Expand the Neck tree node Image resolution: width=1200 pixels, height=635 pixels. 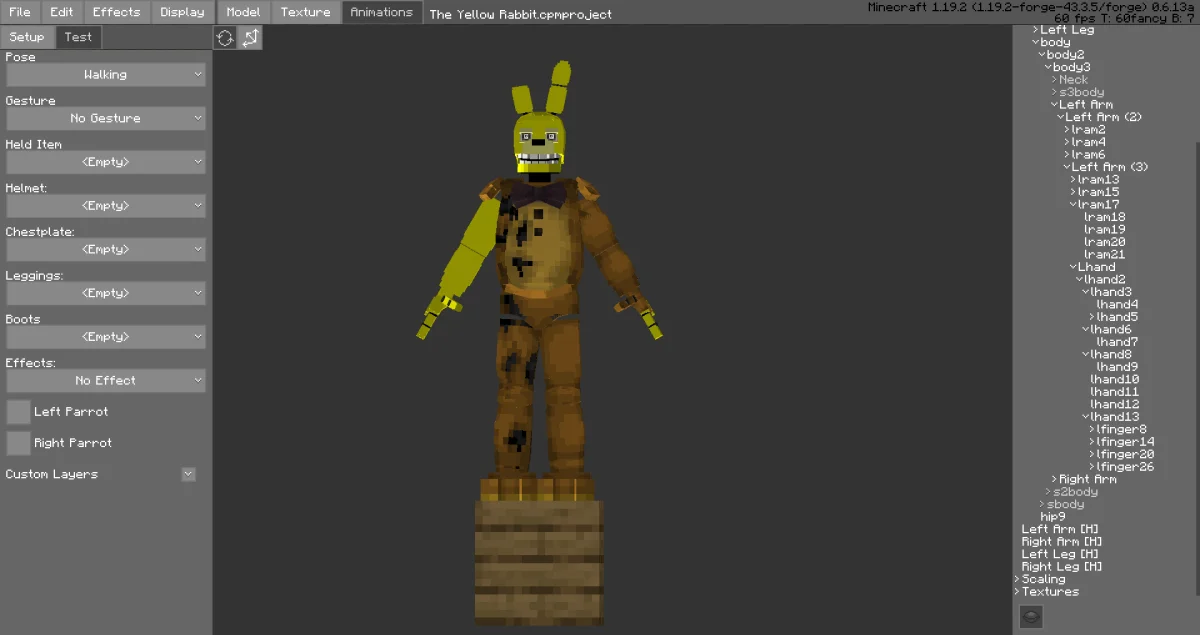coord(1054,80)
